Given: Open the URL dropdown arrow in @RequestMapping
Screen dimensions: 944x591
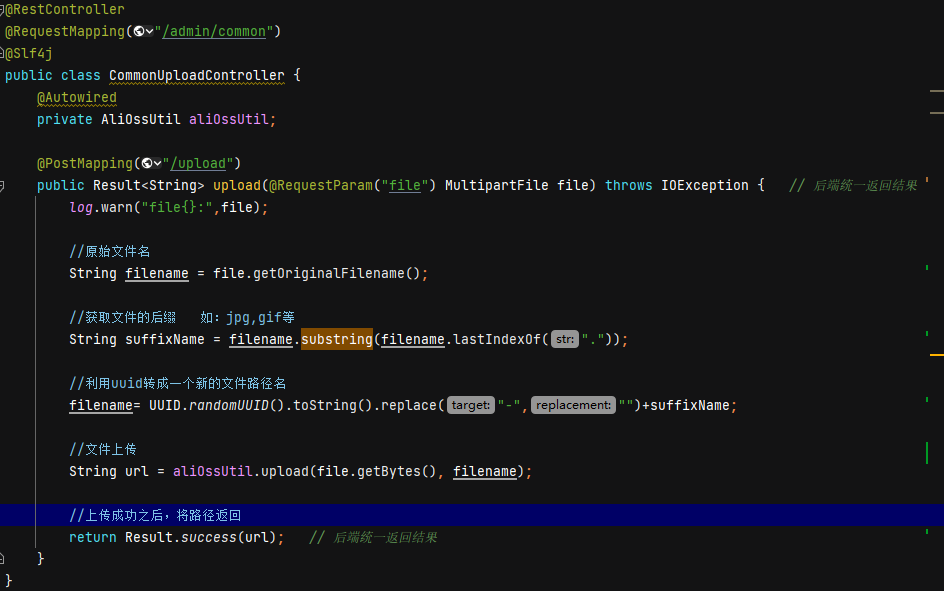Looking at the screenshot, I should (x=149, y=31).
